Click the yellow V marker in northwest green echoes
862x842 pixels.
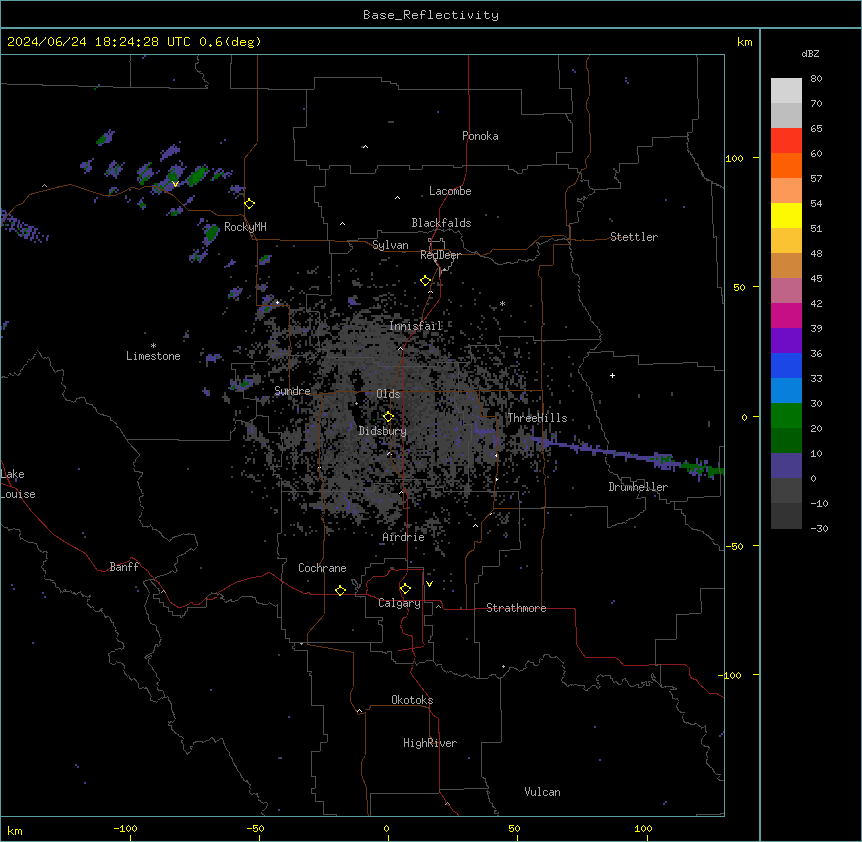tap(175, 184)
